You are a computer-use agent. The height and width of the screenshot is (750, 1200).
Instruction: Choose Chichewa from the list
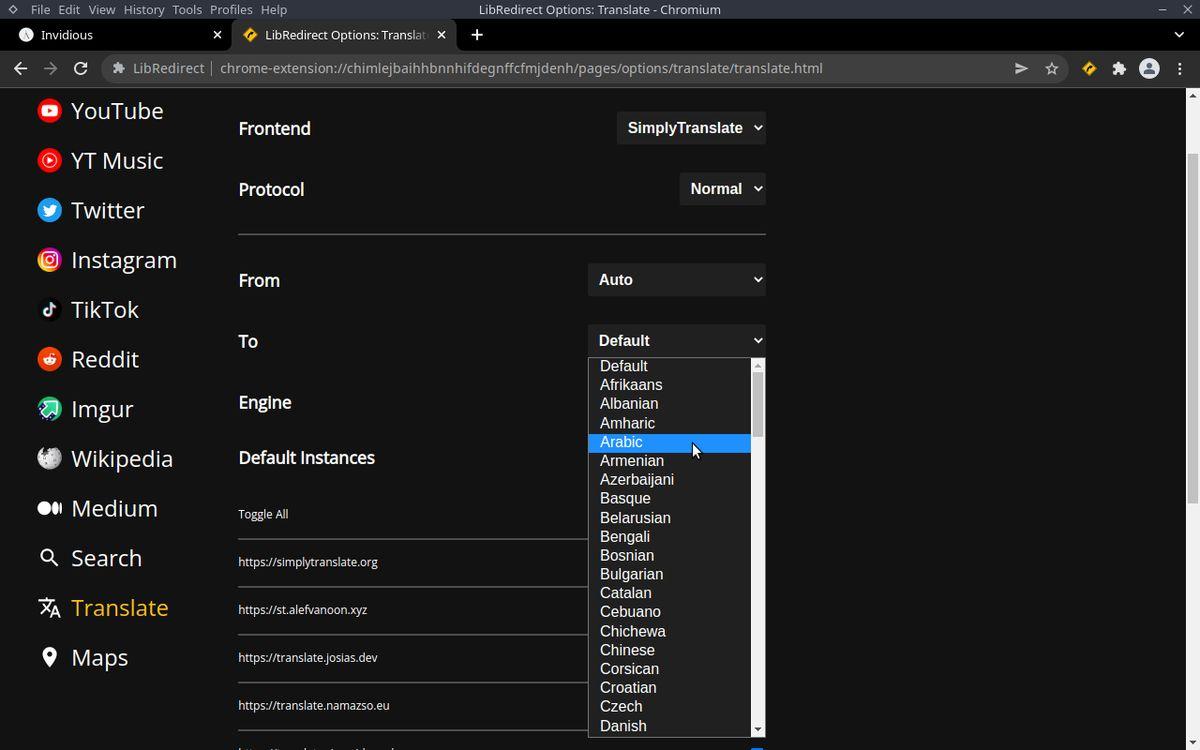click(x=669, y=631)
